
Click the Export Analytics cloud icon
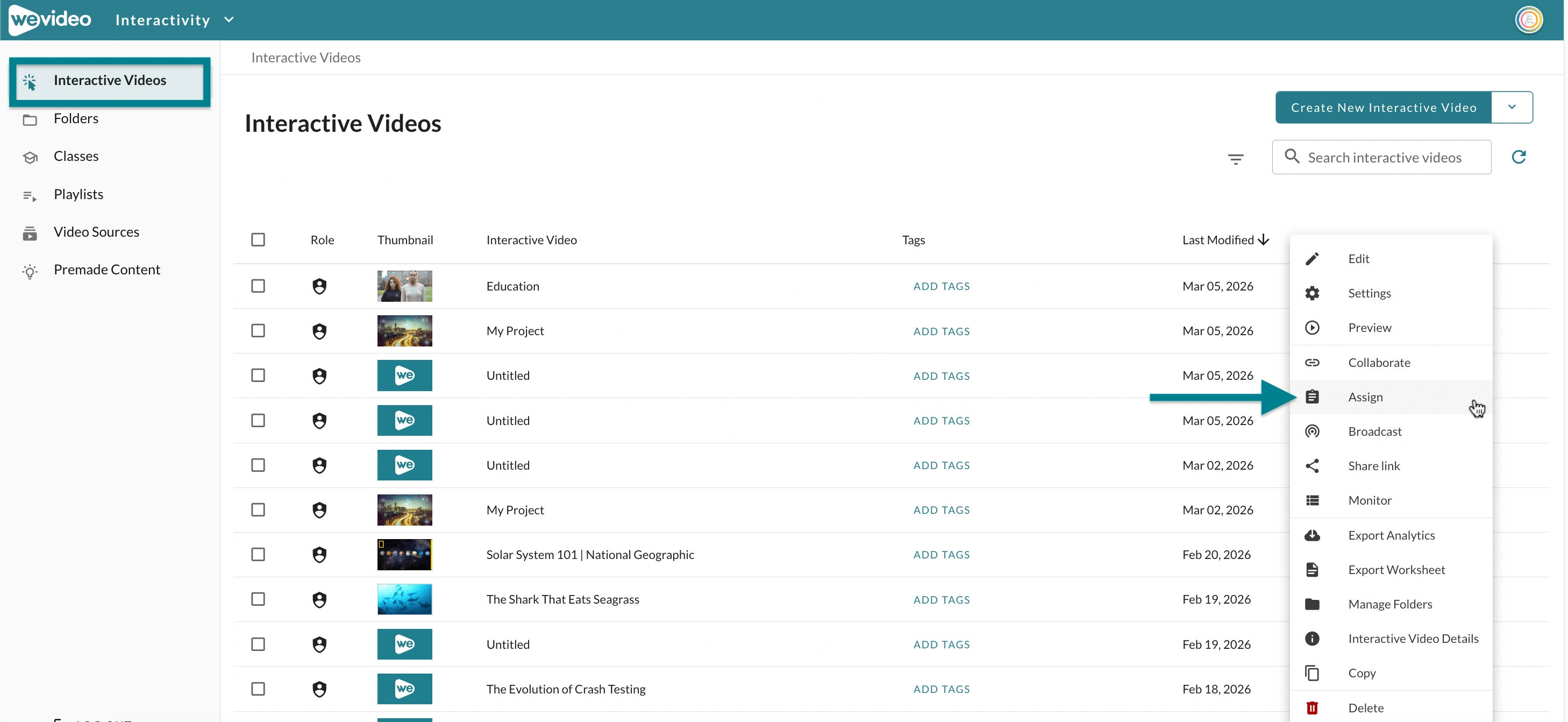1312,535
